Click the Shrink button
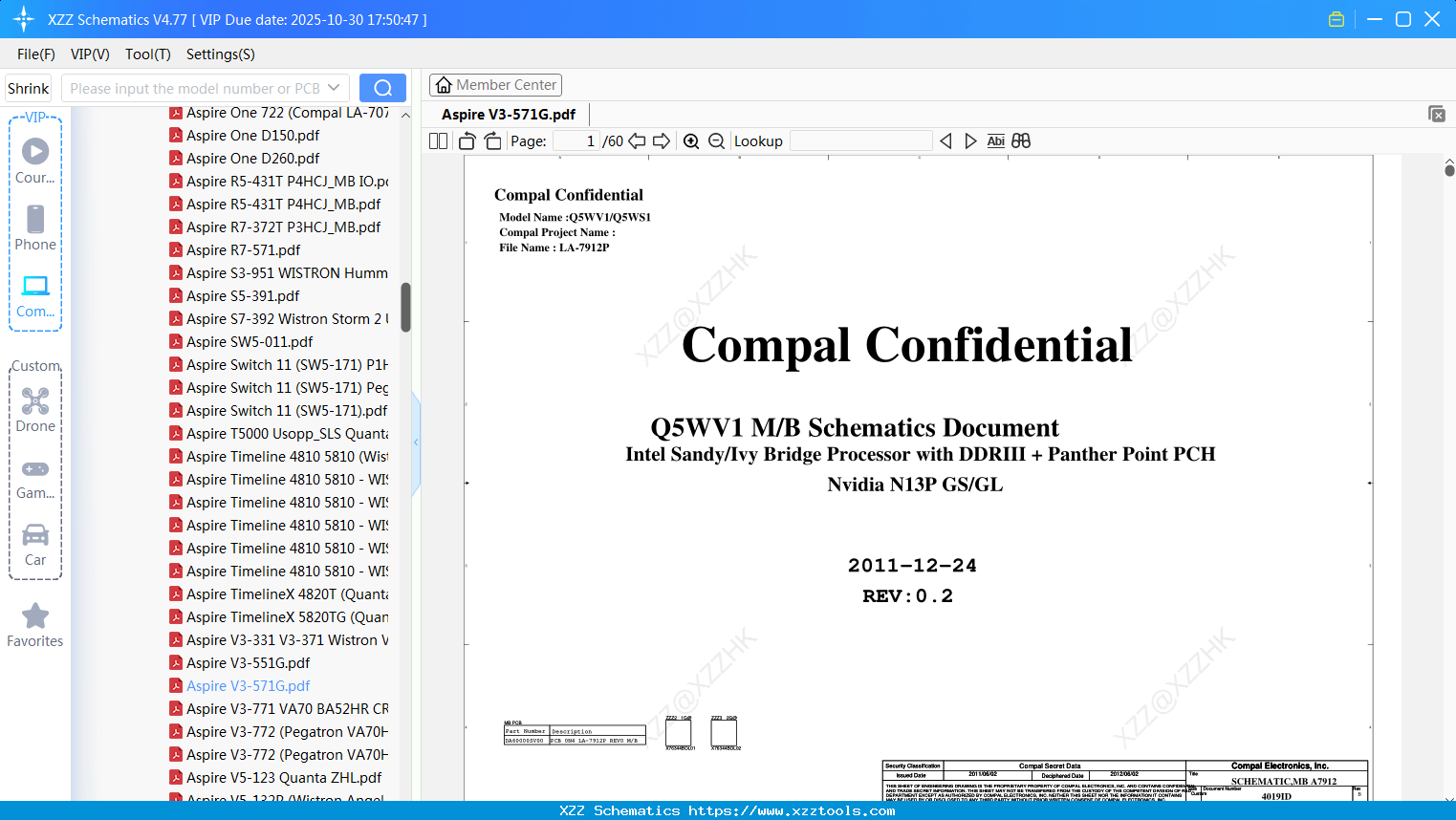The width and height of the screenshot is (1456, 820). click(x=29, y=88)
